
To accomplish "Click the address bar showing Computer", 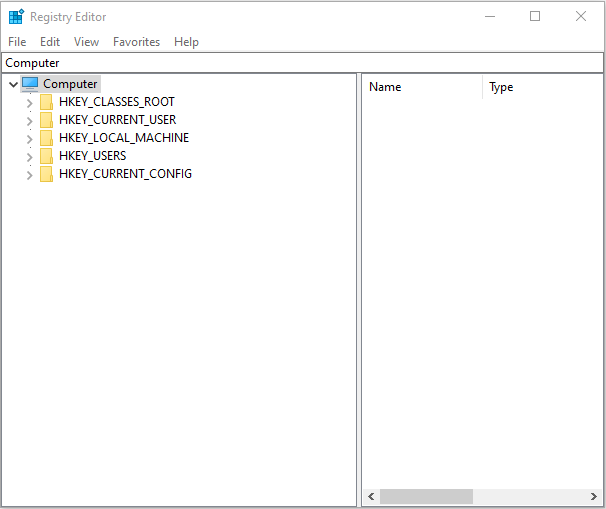I will click(x=302, y=63).
